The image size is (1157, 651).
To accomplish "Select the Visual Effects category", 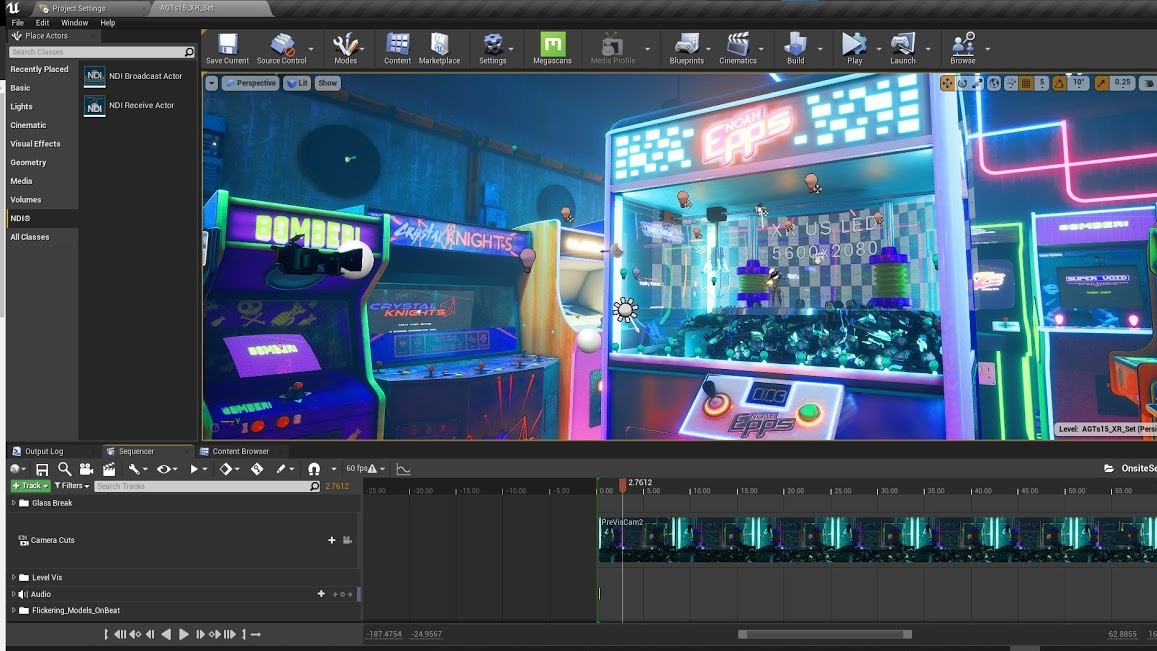I will pos(35,144).
